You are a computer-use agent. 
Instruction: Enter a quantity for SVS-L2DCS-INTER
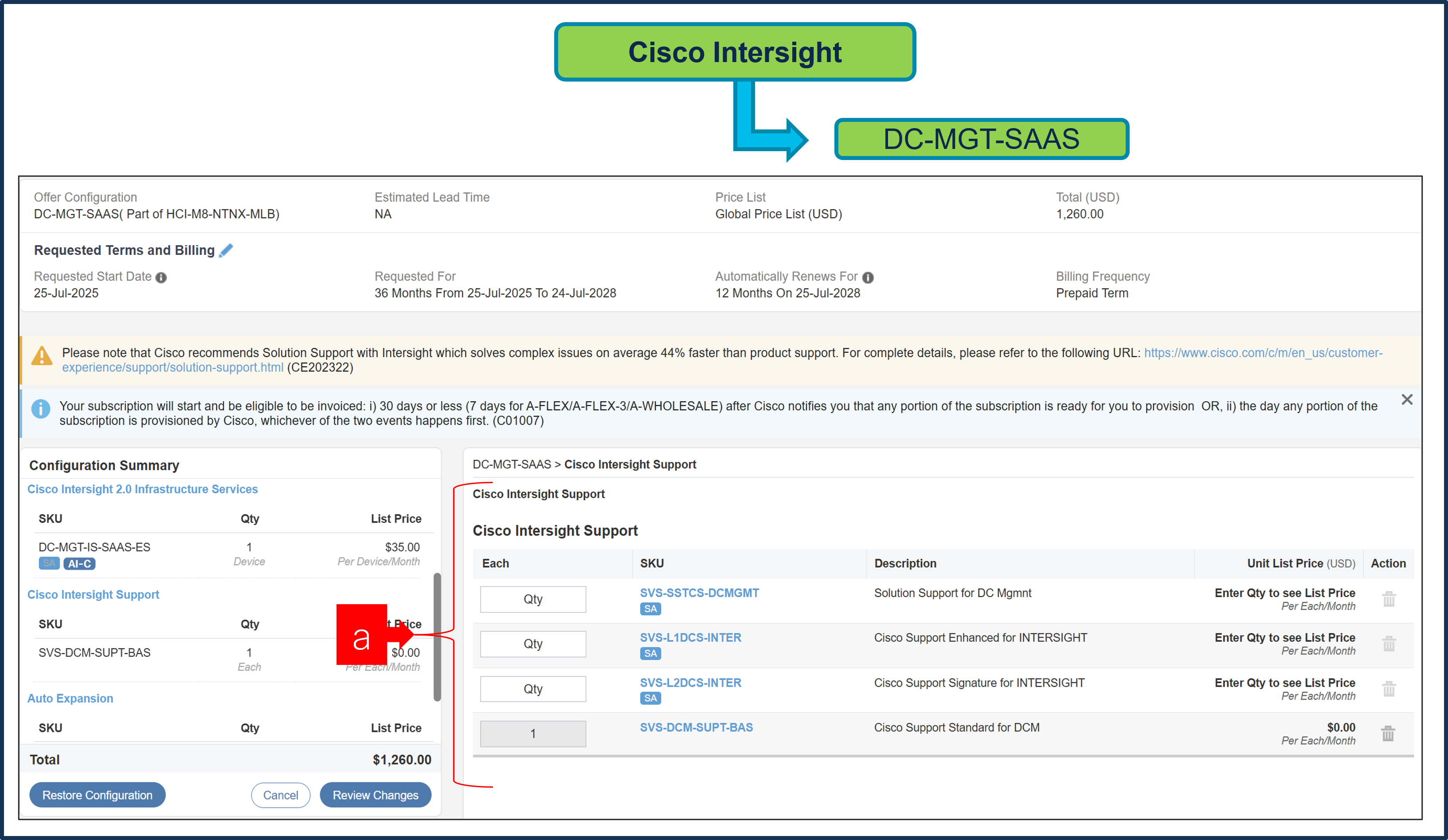pos(532,688)
